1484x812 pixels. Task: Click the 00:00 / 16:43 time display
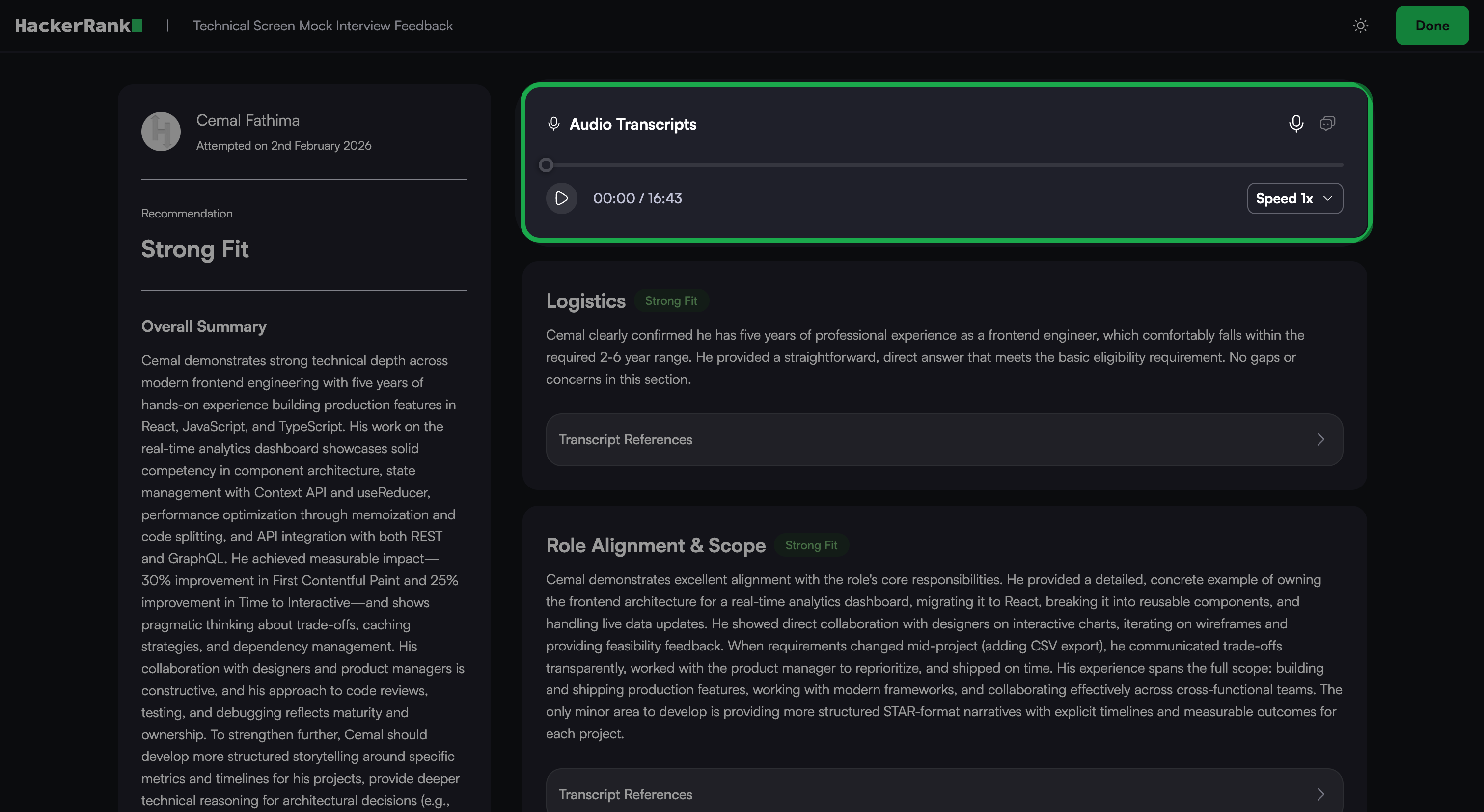click(637, 198)
